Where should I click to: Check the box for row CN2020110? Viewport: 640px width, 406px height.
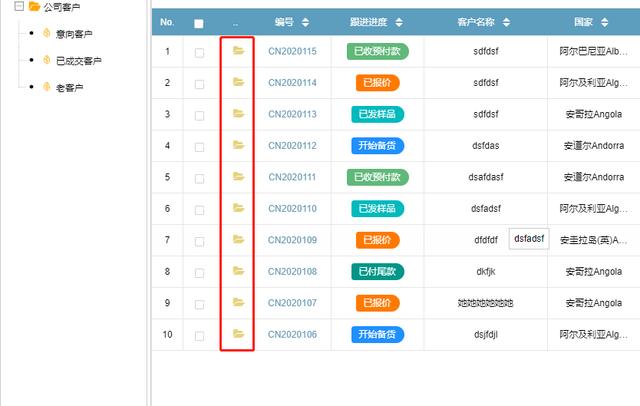(199, 210)
